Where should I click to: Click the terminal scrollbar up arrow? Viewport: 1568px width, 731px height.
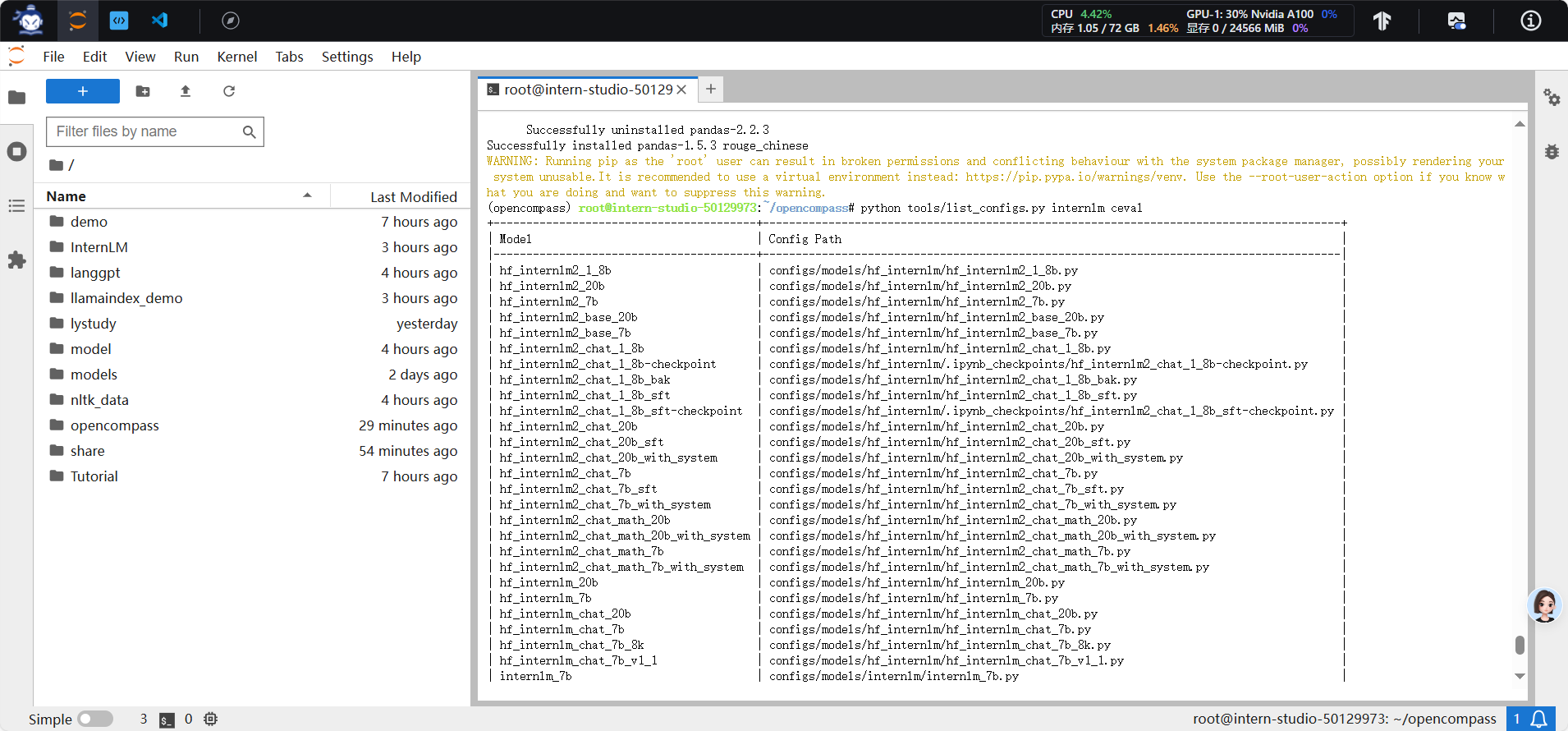(1520, 124)
